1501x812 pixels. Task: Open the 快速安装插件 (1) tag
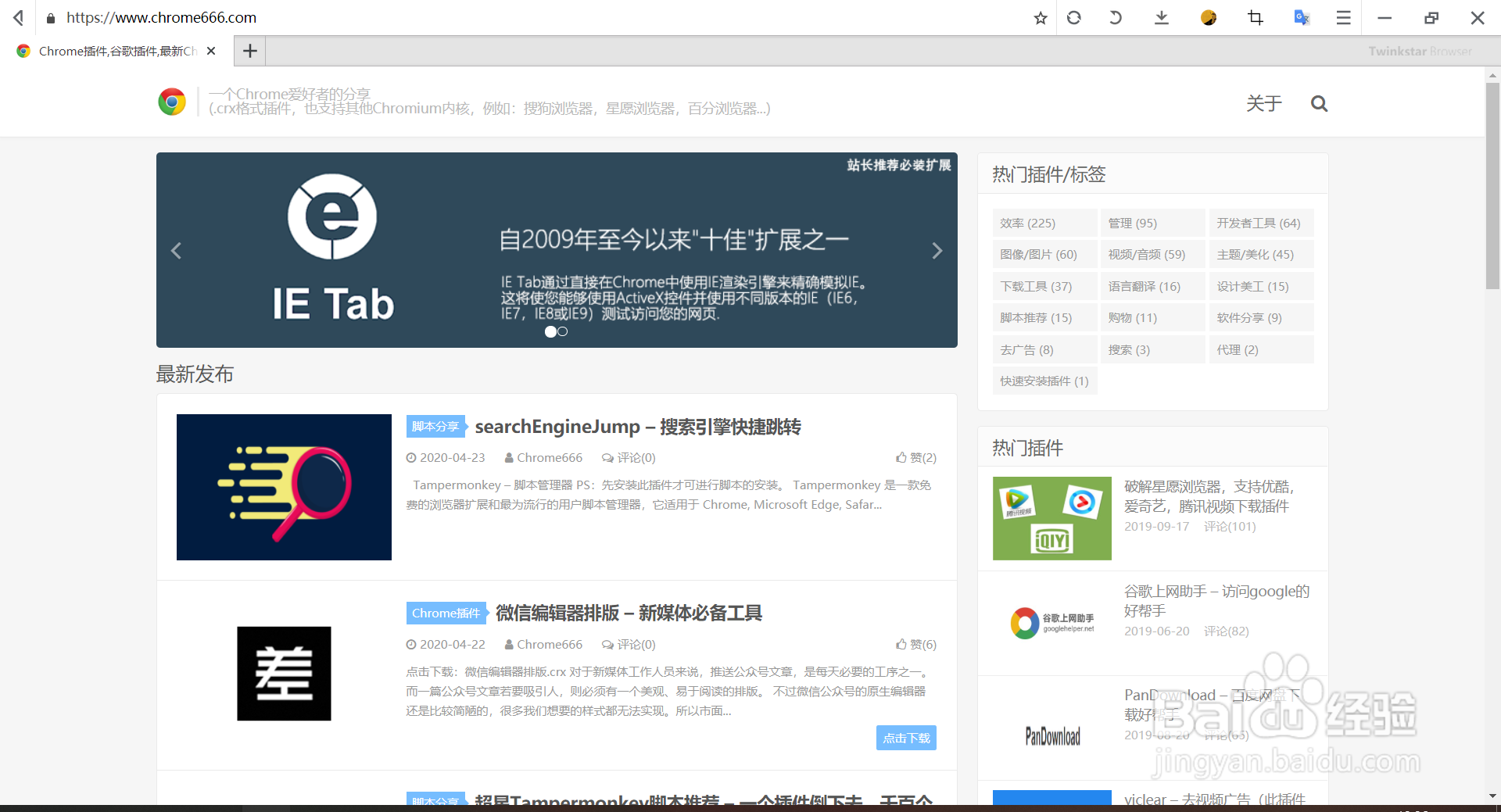click(1044, 381)
